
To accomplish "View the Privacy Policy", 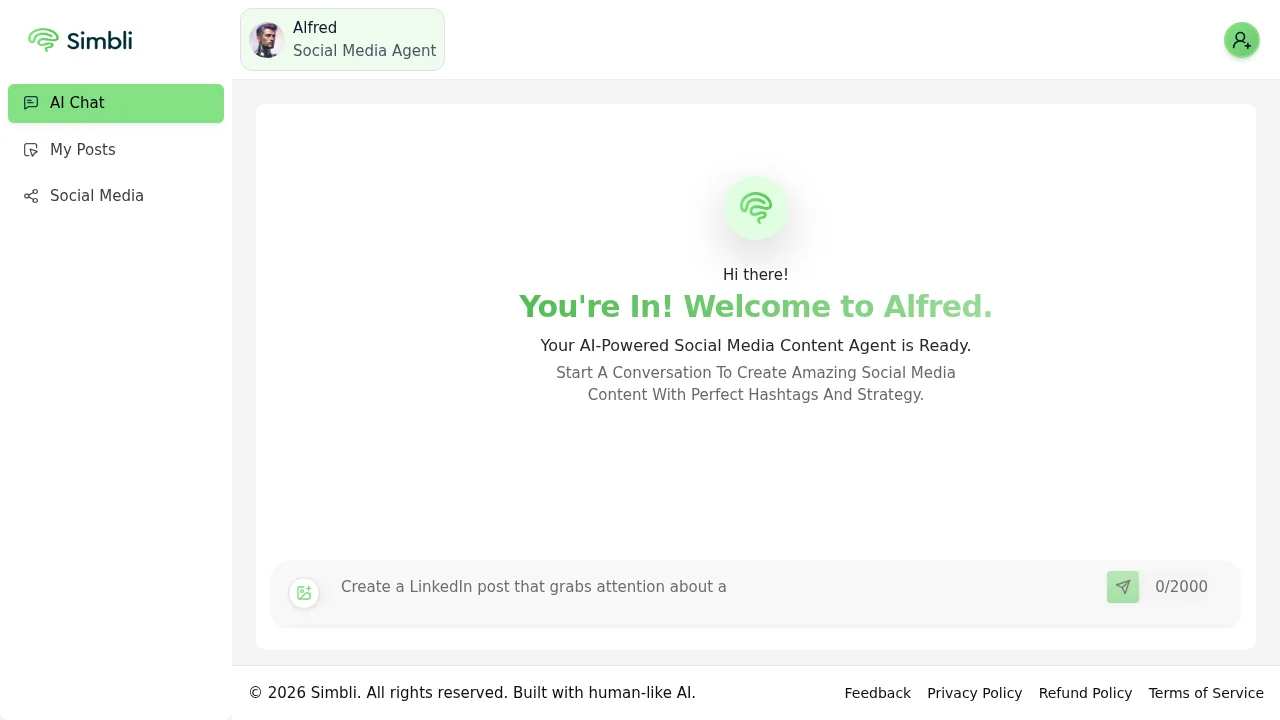I will pos(974,693).
